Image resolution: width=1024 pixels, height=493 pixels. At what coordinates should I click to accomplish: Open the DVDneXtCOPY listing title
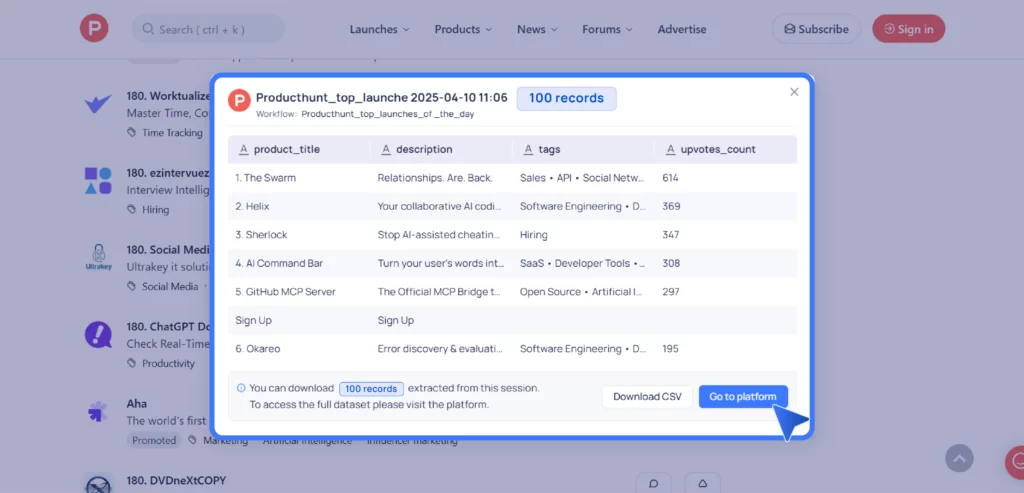(176, 481)
